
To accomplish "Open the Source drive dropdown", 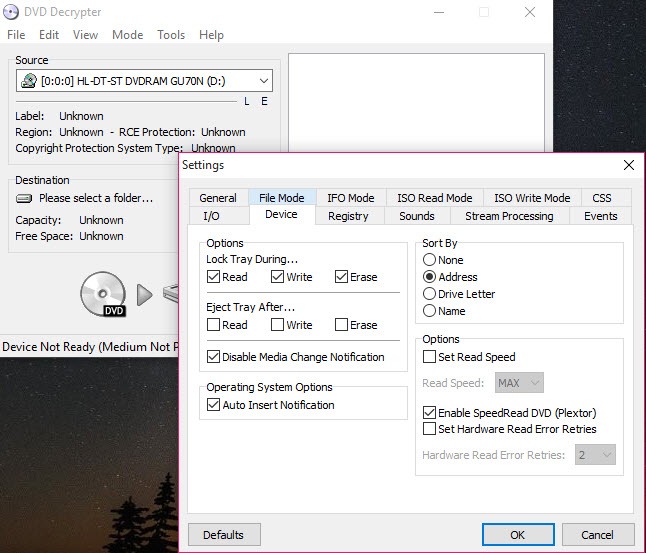I will click(264, 81).
